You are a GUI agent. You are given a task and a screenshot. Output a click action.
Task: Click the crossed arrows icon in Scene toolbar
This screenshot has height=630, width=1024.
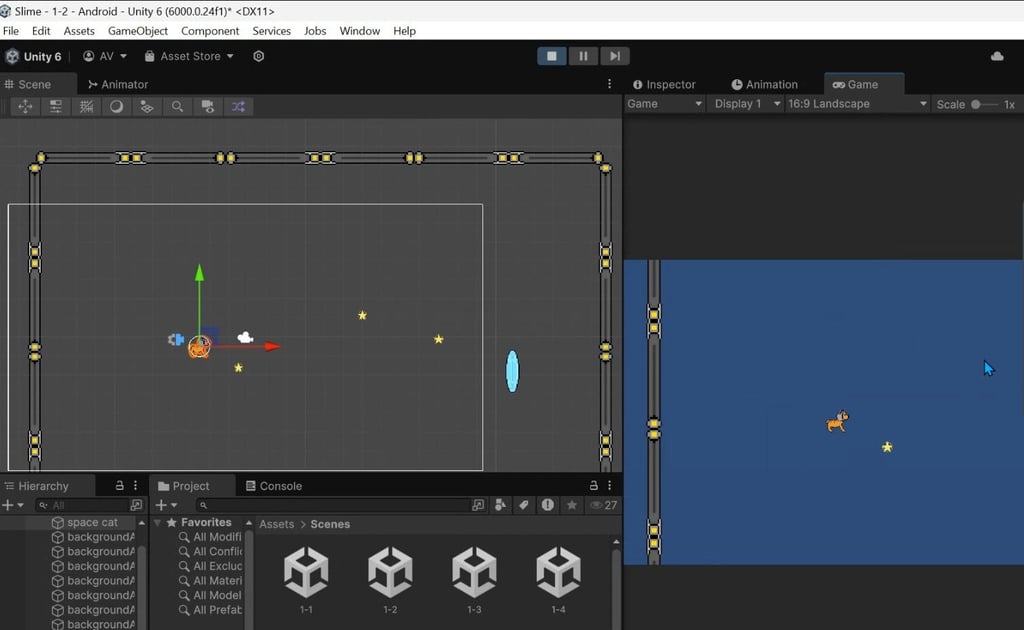[x=238, y=106]
